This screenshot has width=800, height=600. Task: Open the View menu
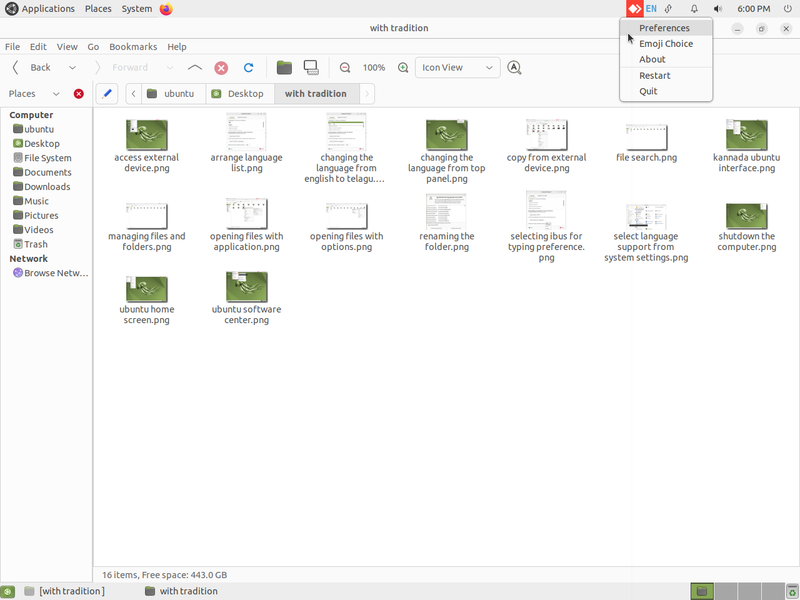click(67, 46)
